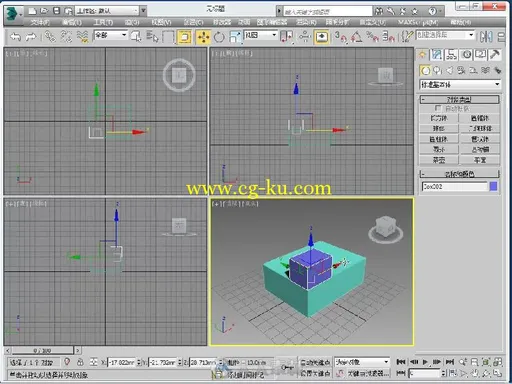
Task: Open Select by Name list tool
Action: coord(152,37)
